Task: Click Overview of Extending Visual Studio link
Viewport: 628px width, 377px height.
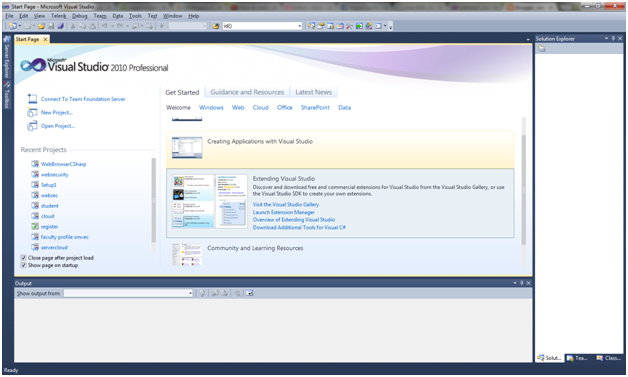Action: pos(294,220)
